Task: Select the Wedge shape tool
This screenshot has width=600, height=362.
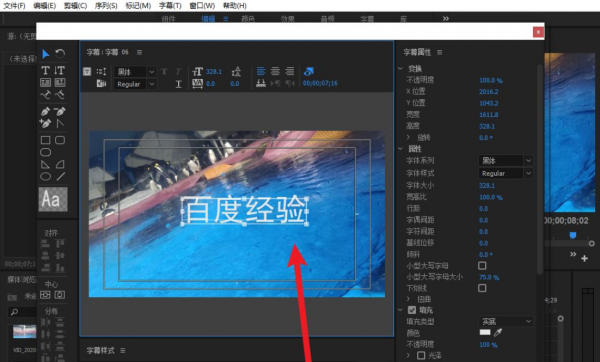Action: pos(45,164)
